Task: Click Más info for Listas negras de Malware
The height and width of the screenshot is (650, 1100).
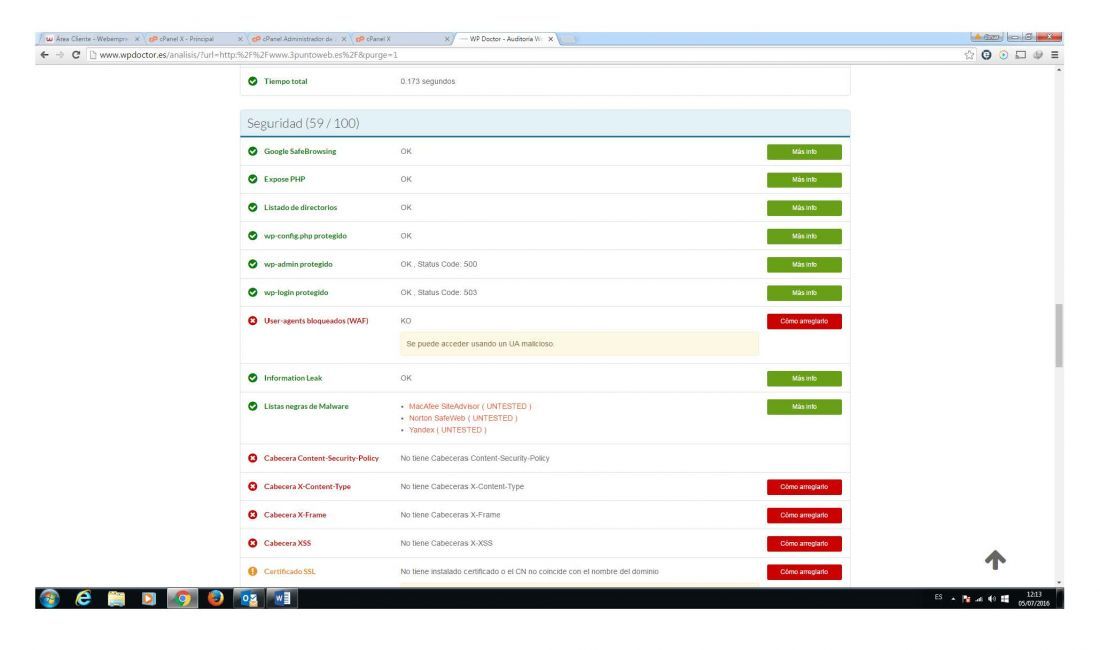Action: tap(804, 407)
